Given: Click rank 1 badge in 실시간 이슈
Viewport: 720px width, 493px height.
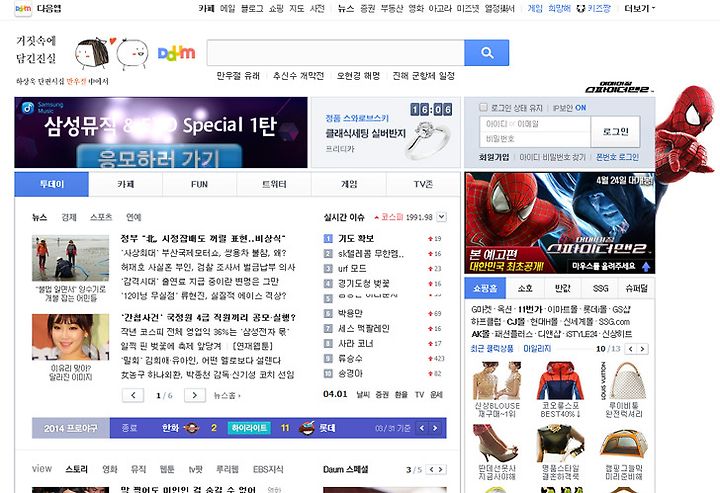Looking at the screenshot, I should pyautogui.click(x=328, y=239).
